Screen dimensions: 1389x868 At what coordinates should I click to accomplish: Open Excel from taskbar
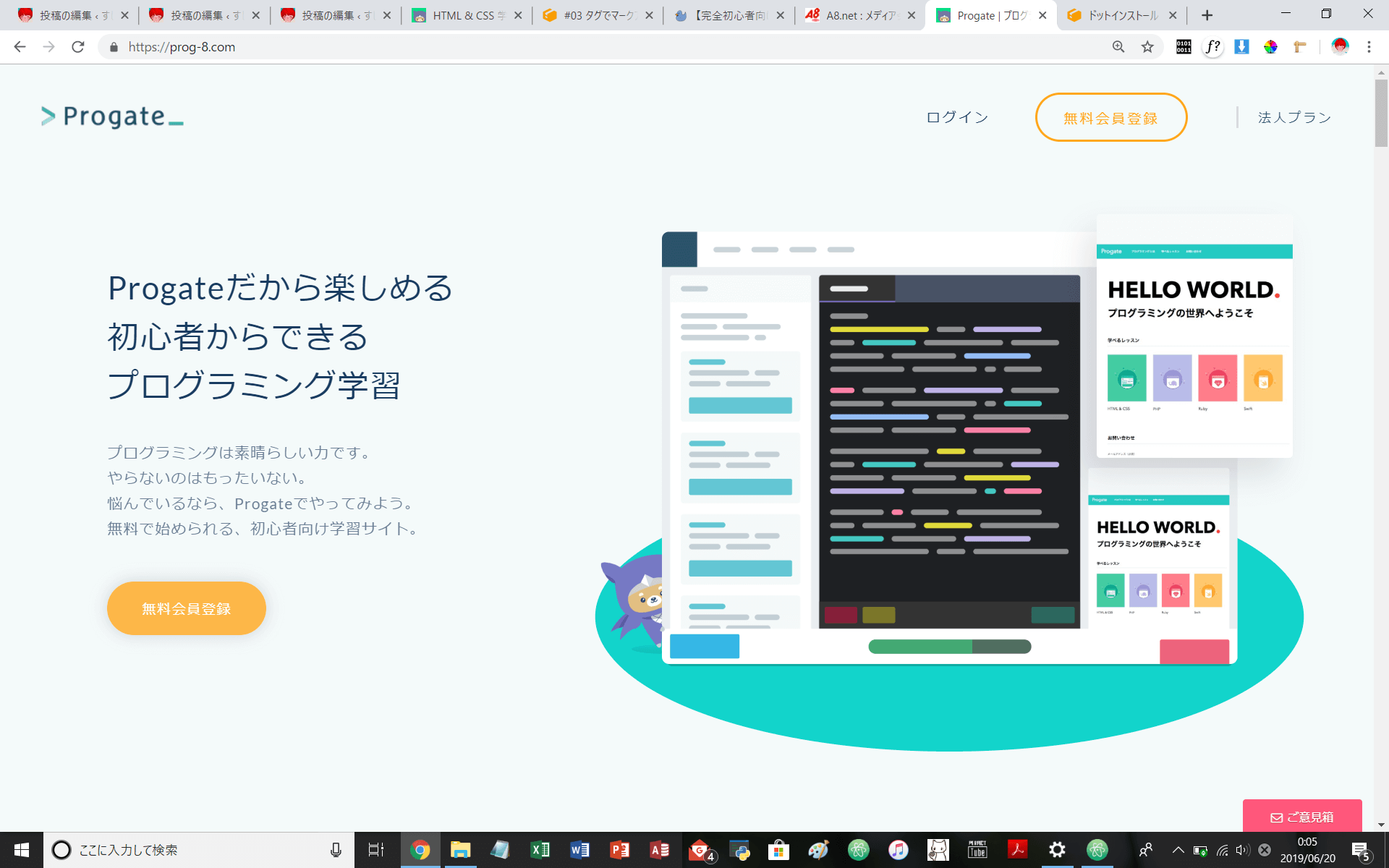pyautogui.click(x=540, y=850)
